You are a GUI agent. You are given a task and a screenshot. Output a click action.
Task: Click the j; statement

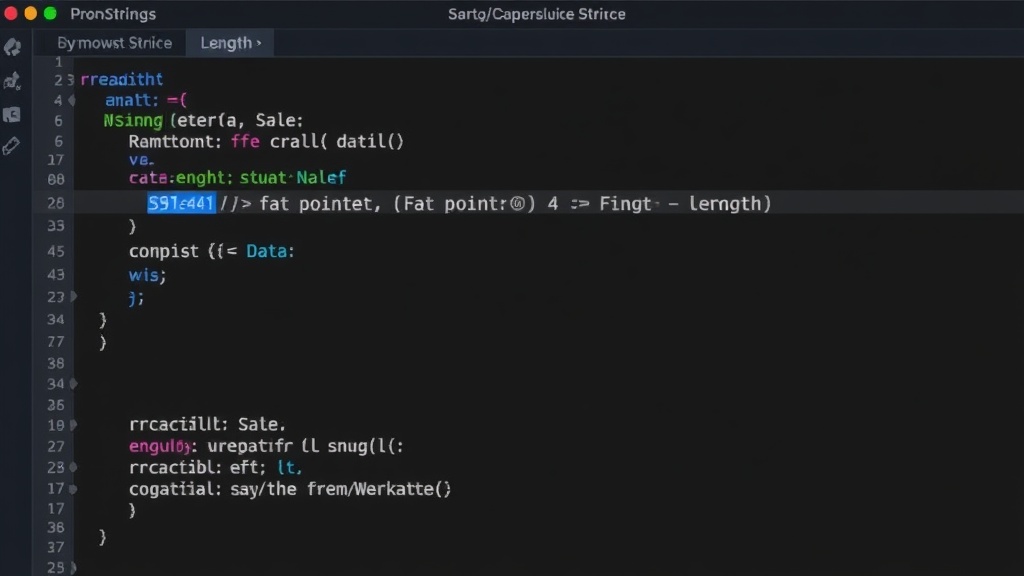tap(136, 298)
